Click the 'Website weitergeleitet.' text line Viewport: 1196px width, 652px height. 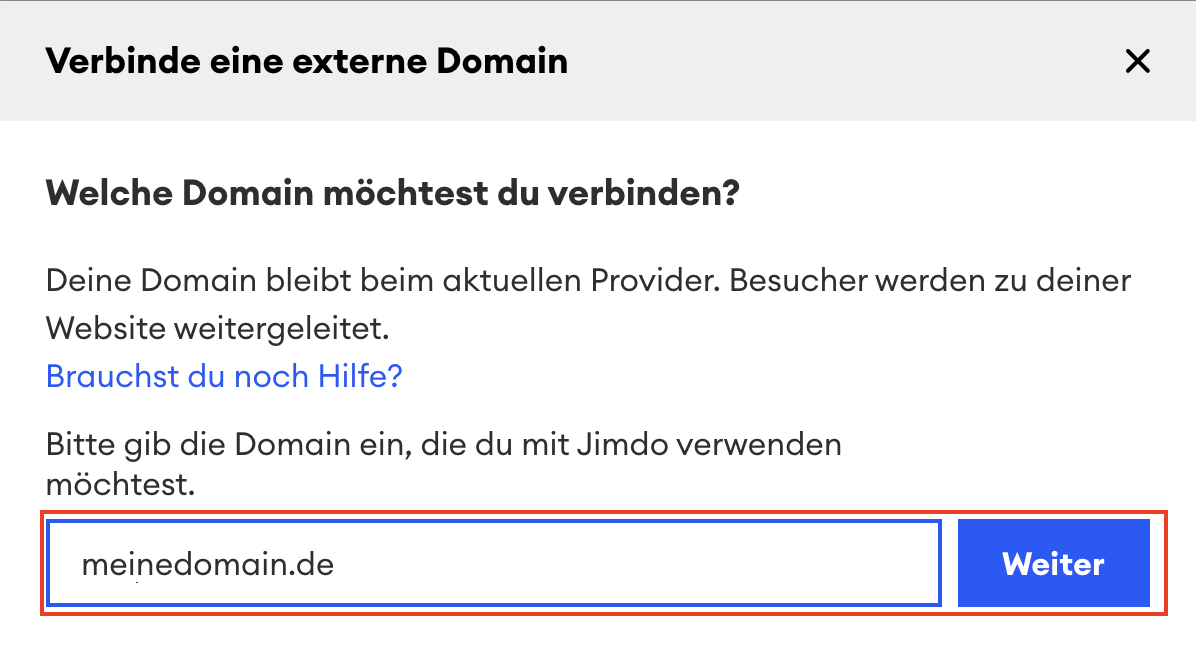pos(218,327)
